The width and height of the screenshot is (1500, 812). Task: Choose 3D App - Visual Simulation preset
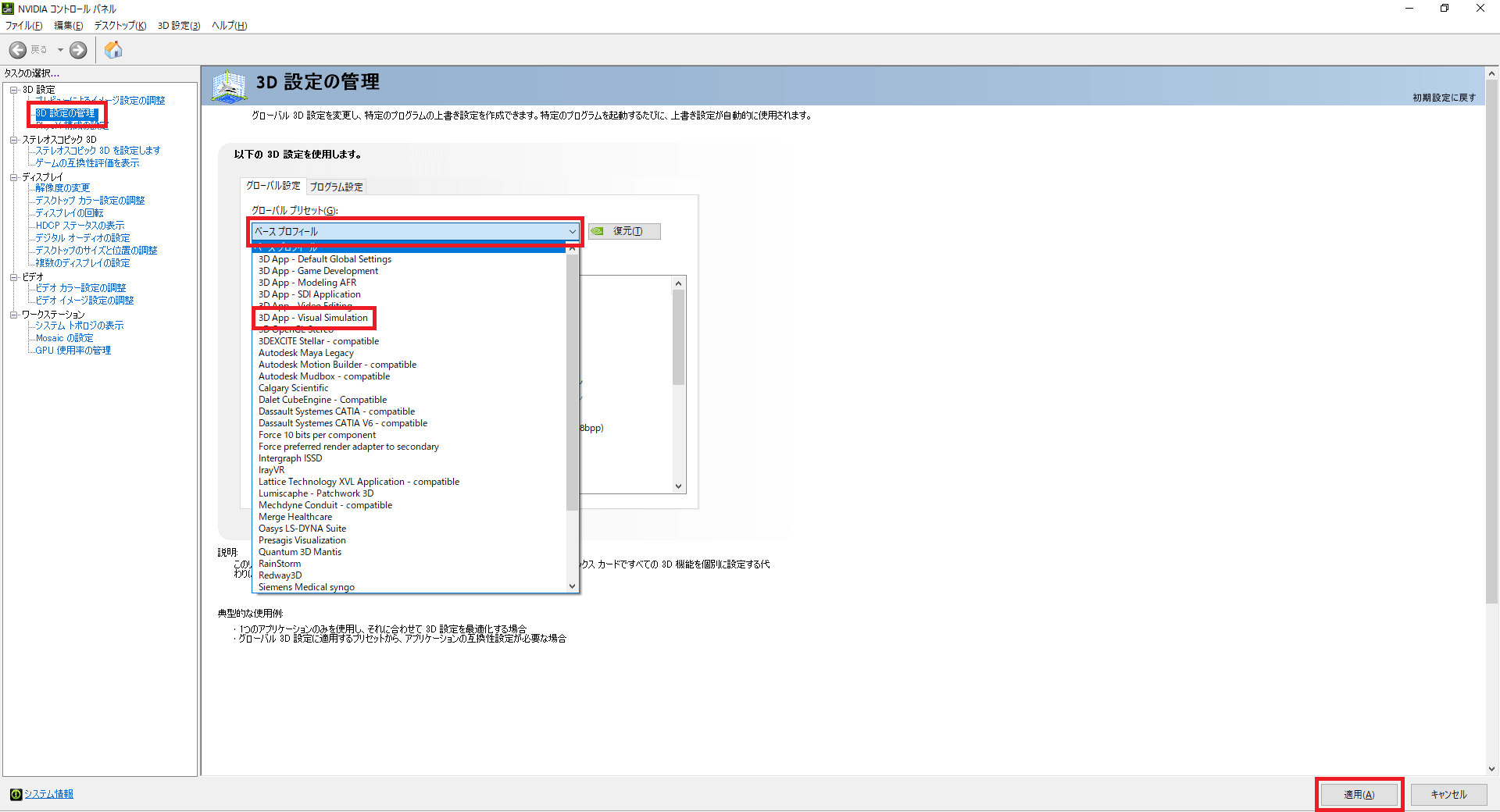[x=312, y=318]
